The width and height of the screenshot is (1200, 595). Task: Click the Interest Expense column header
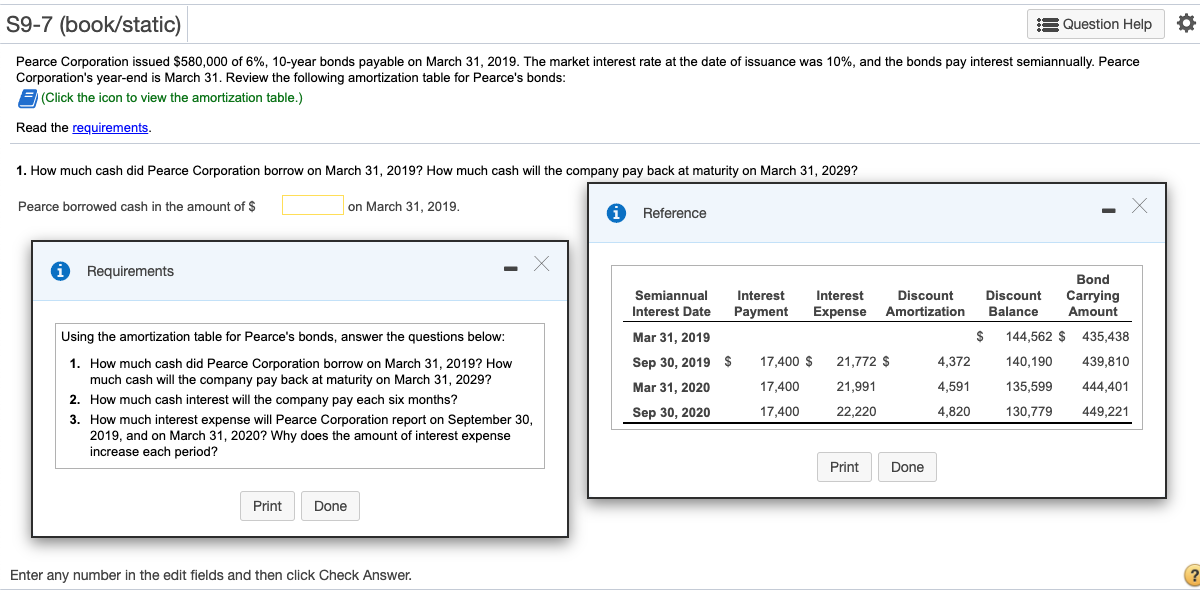tap(840, 303)
